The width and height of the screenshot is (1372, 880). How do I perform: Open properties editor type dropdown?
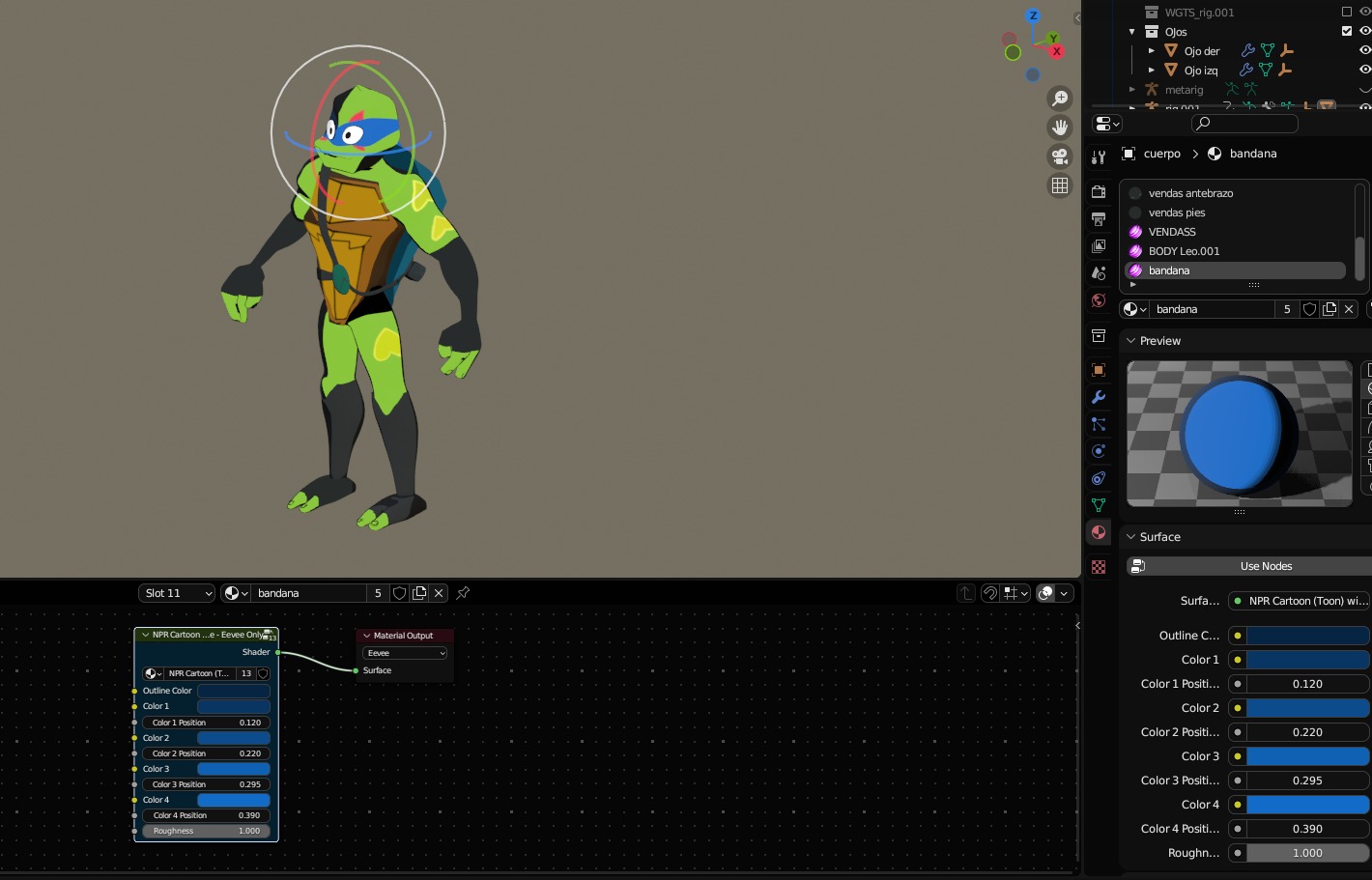(1106, 124)
